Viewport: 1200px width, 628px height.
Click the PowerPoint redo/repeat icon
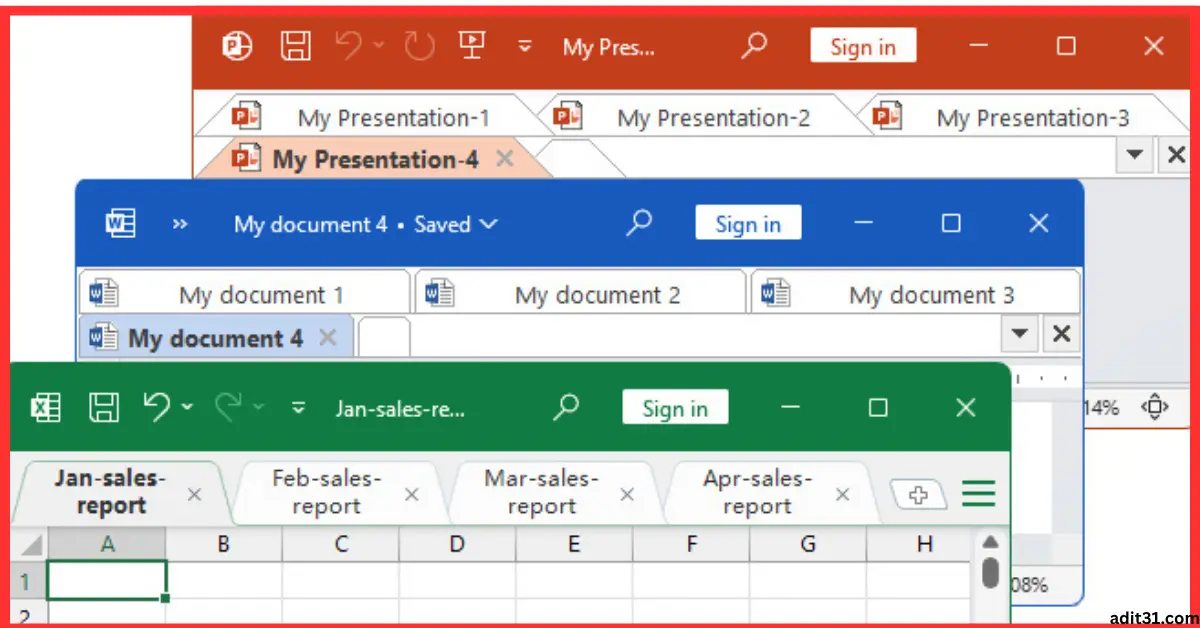pos(419,46)
